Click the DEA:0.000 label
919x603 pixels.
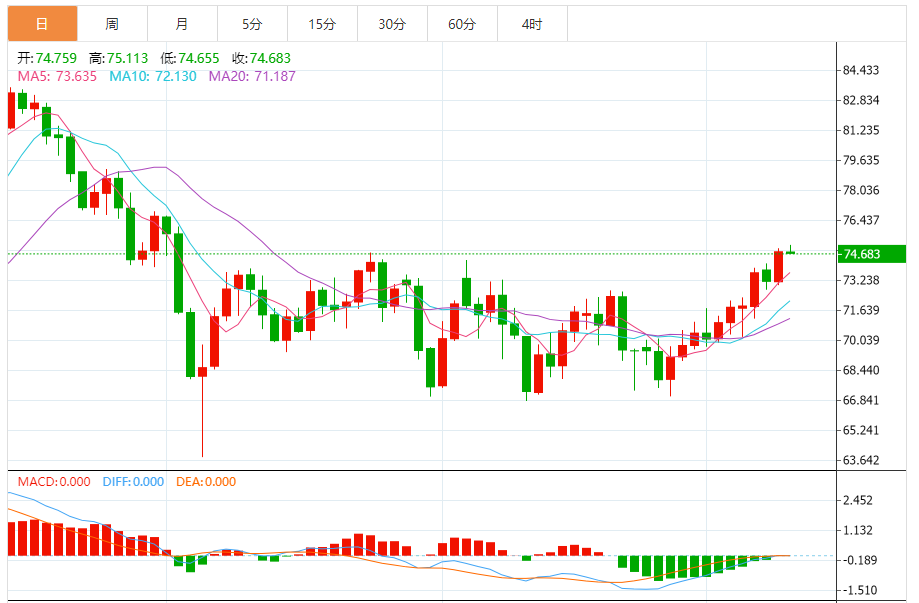(206, 482)
